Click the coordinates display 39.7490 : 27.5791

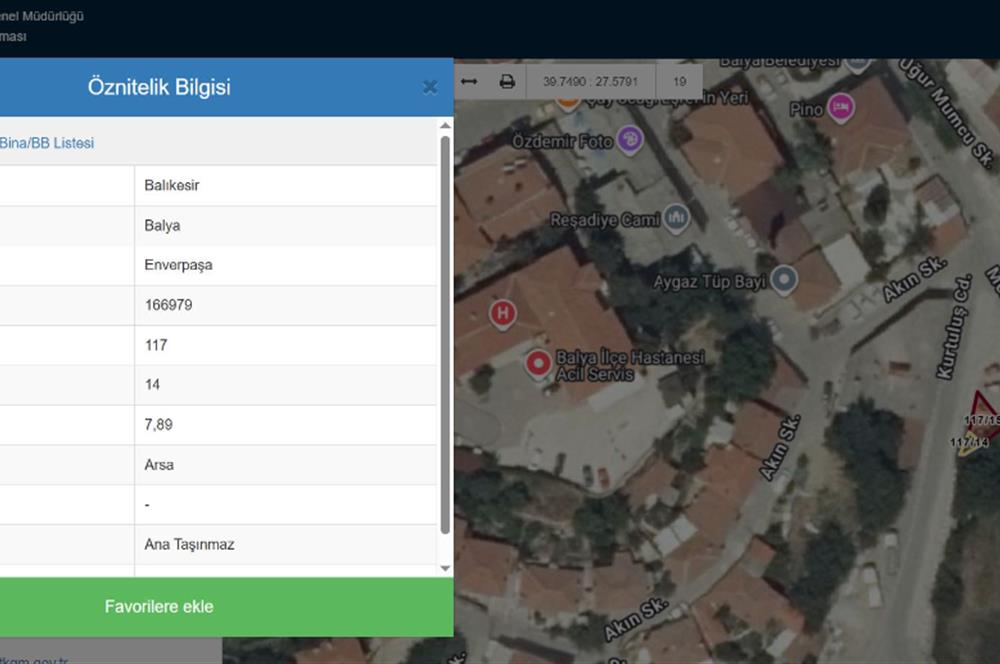coord(590,82)
